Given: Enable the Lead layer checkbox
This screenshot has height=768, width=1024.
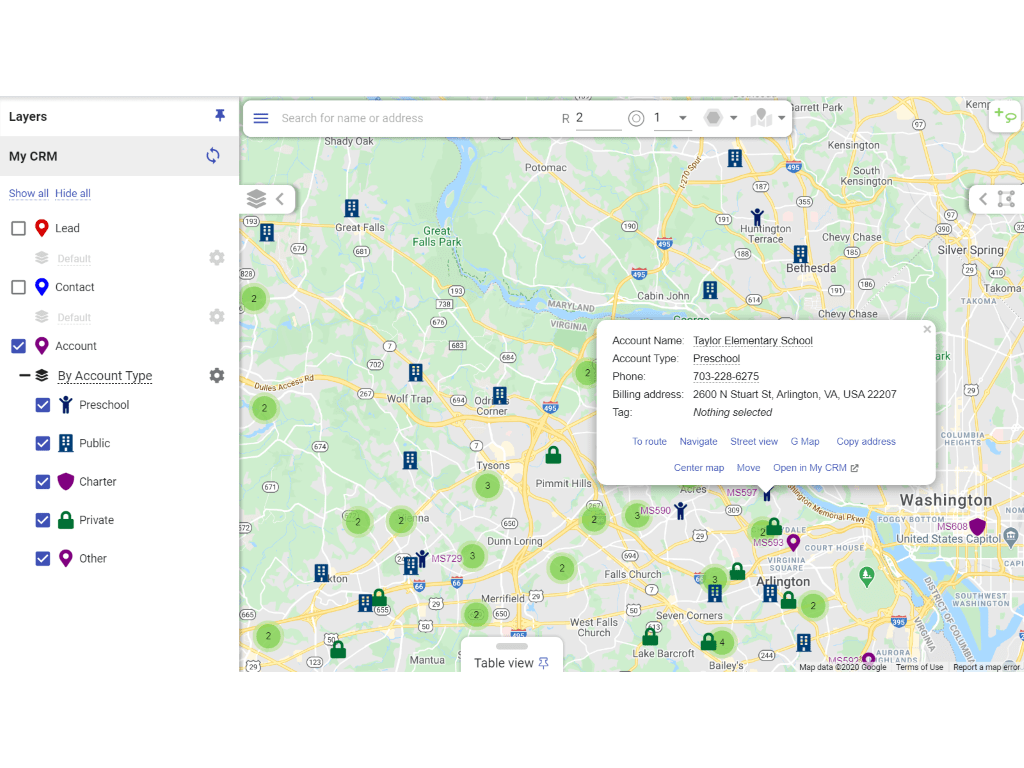Looking at the screenshot, I should click(x=17, y=228).
